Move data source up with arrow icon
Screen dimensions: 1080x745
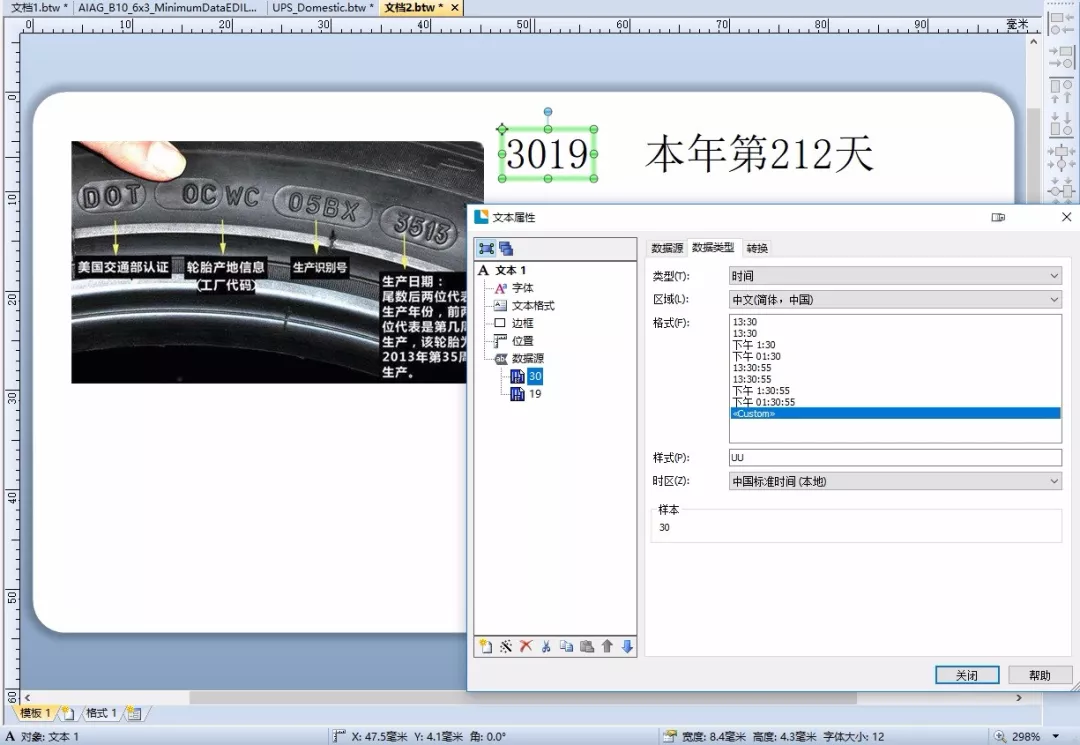[x=607, y=647]
